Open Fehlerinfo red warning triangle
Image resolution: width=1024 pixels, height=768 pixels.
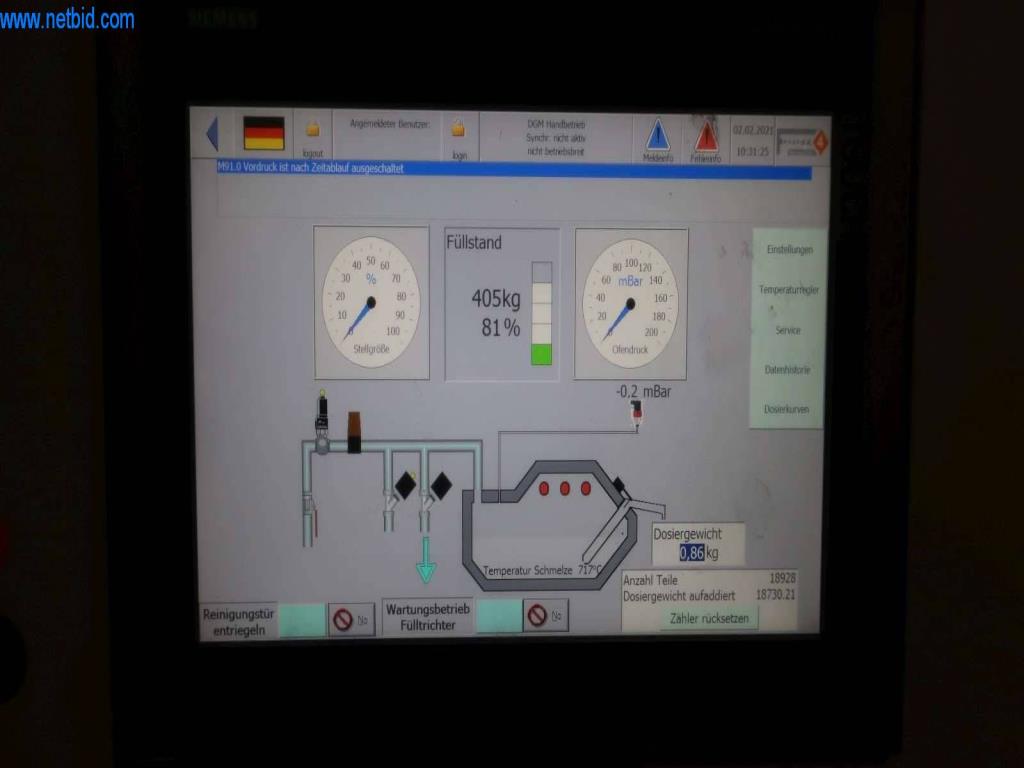coord(706,137)
